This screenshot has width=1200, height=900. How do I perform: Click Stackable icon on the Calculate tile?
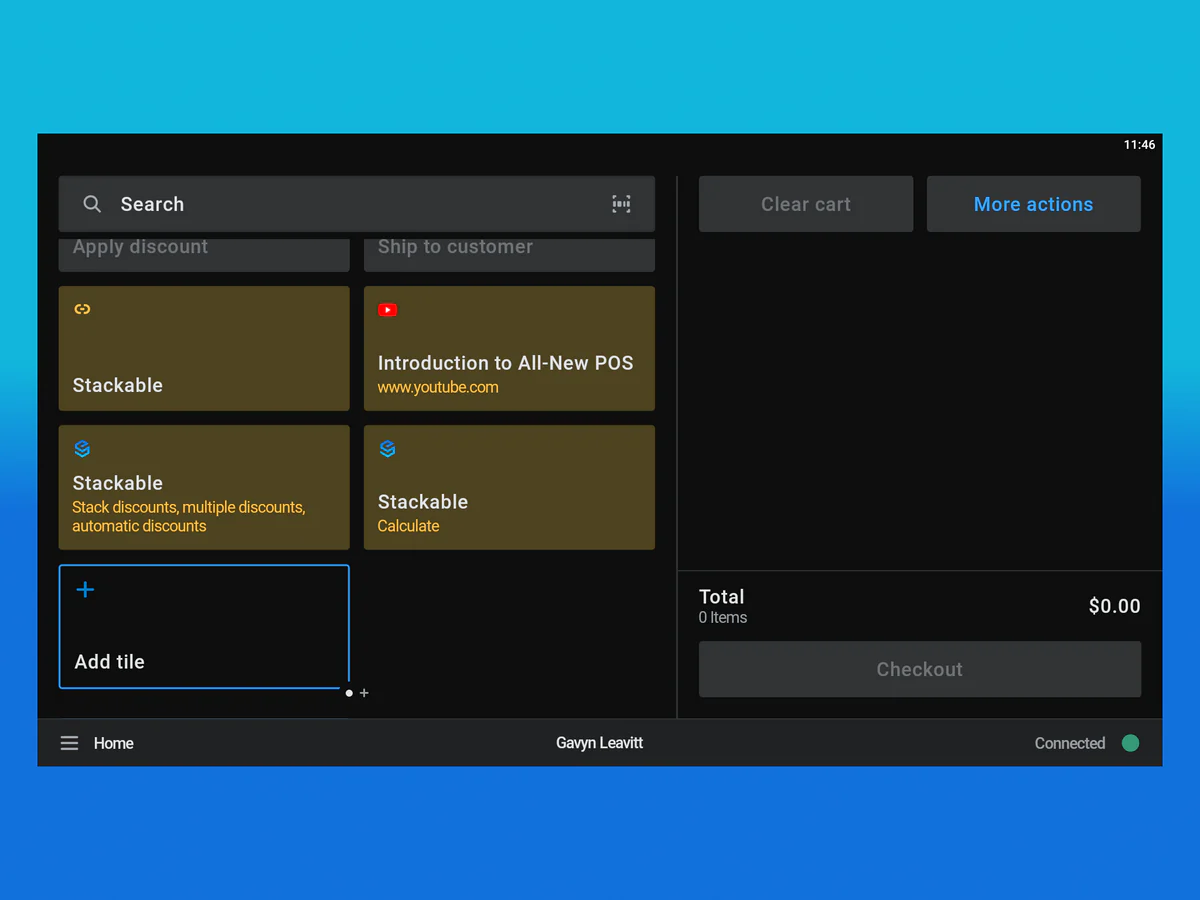click(x=387, y=449)
